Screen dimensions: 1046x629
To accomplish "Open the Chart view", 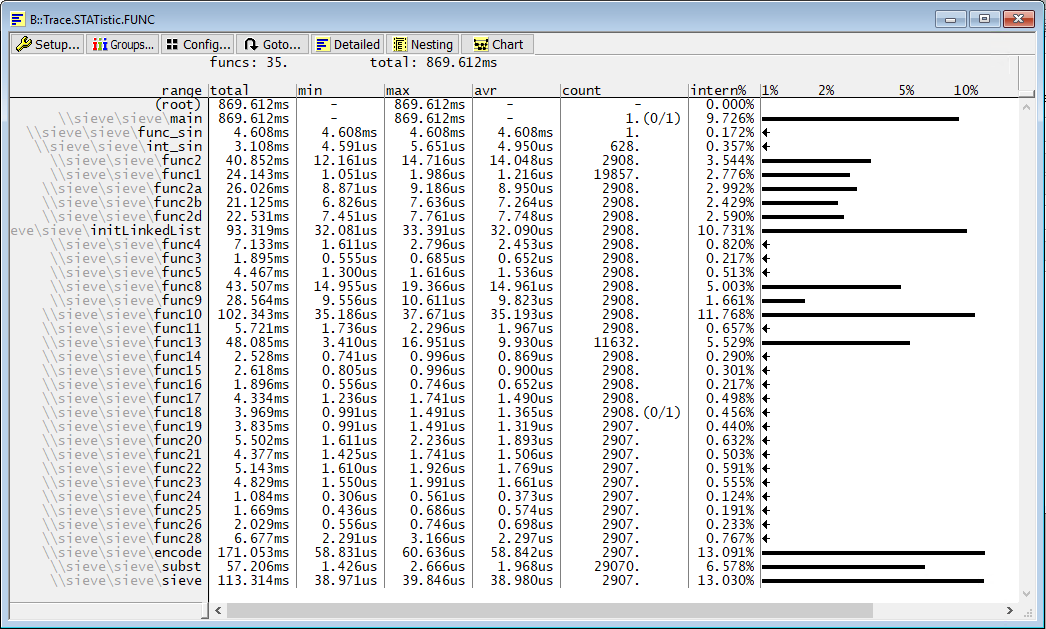I will tap(498, 44).
